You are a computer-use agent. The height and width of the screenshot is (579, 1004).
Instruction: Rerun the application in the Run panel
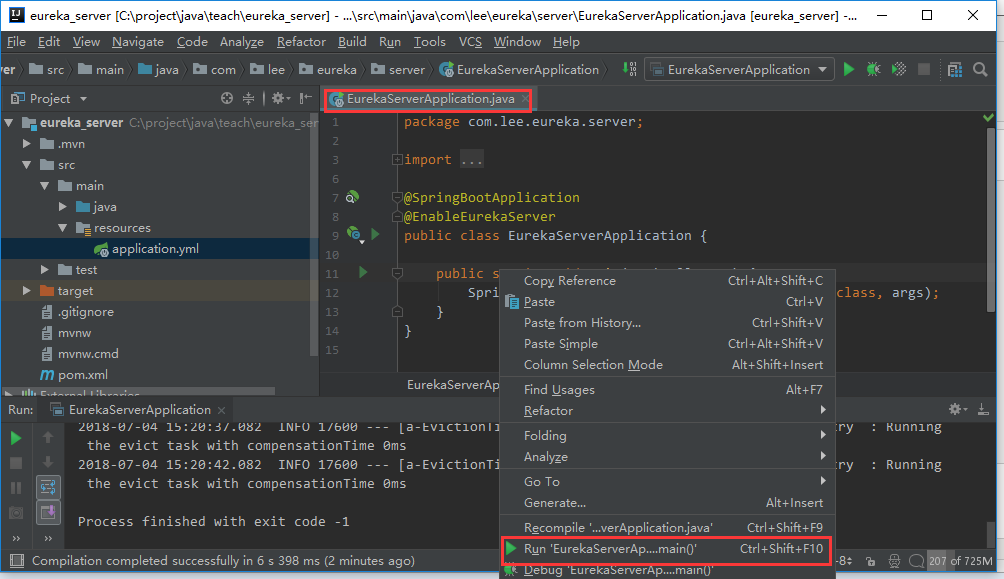pyautogui.click(x=16, y=438)
